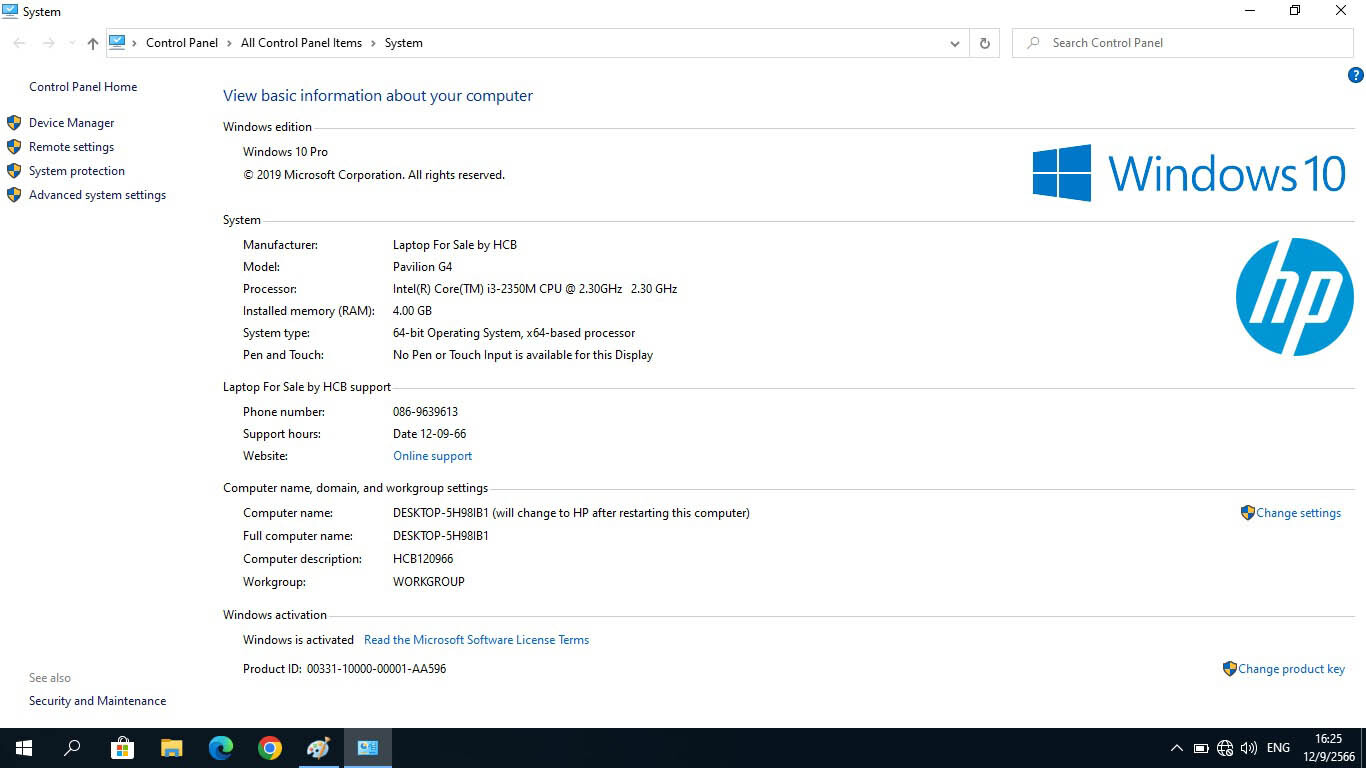This screenshot has height=768, width=1366.
Task: Open the address bar history dropdown
Action: coord(955,43)
